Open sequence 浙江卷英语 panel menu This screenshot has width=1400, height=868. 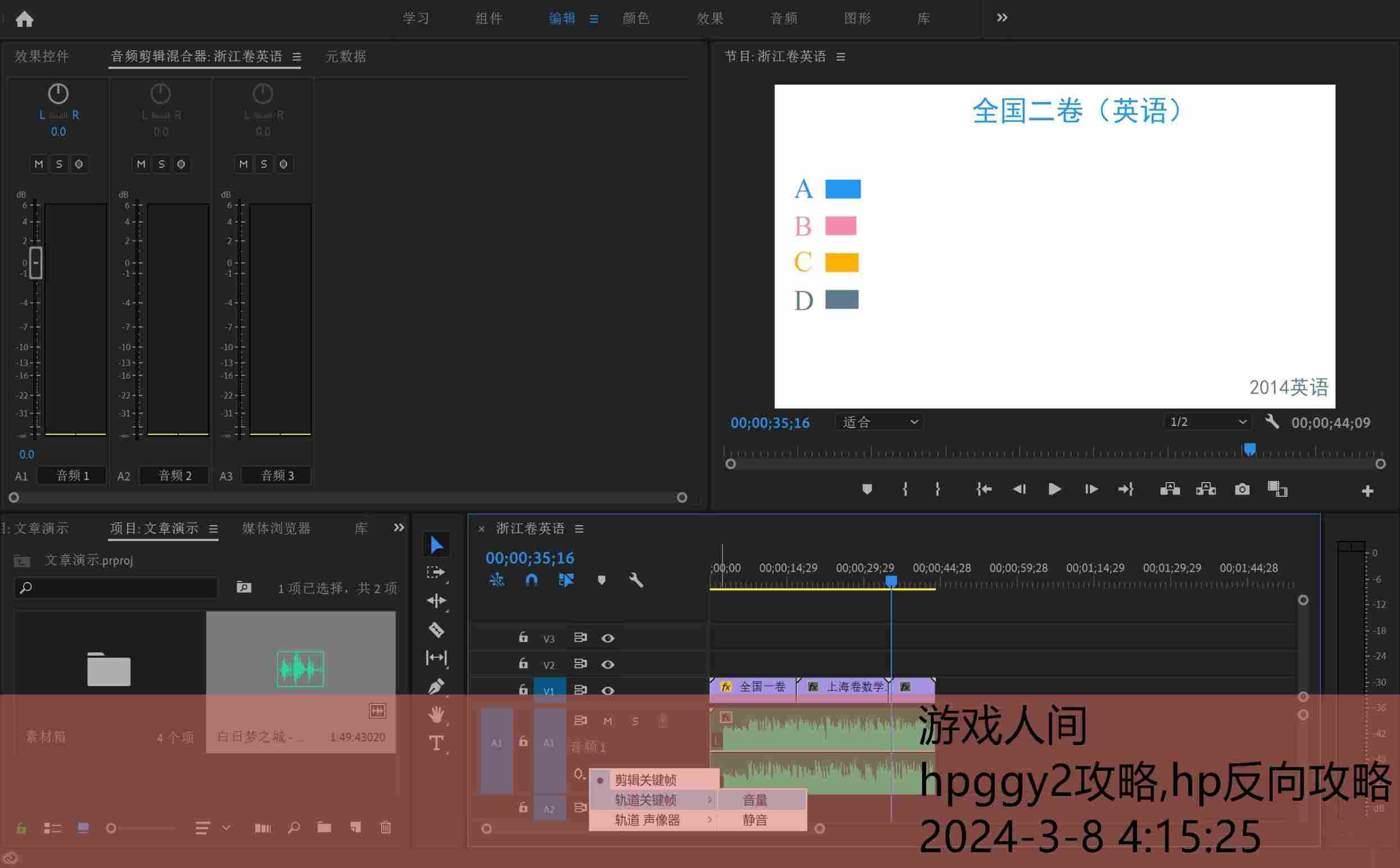tap(579, 529)
